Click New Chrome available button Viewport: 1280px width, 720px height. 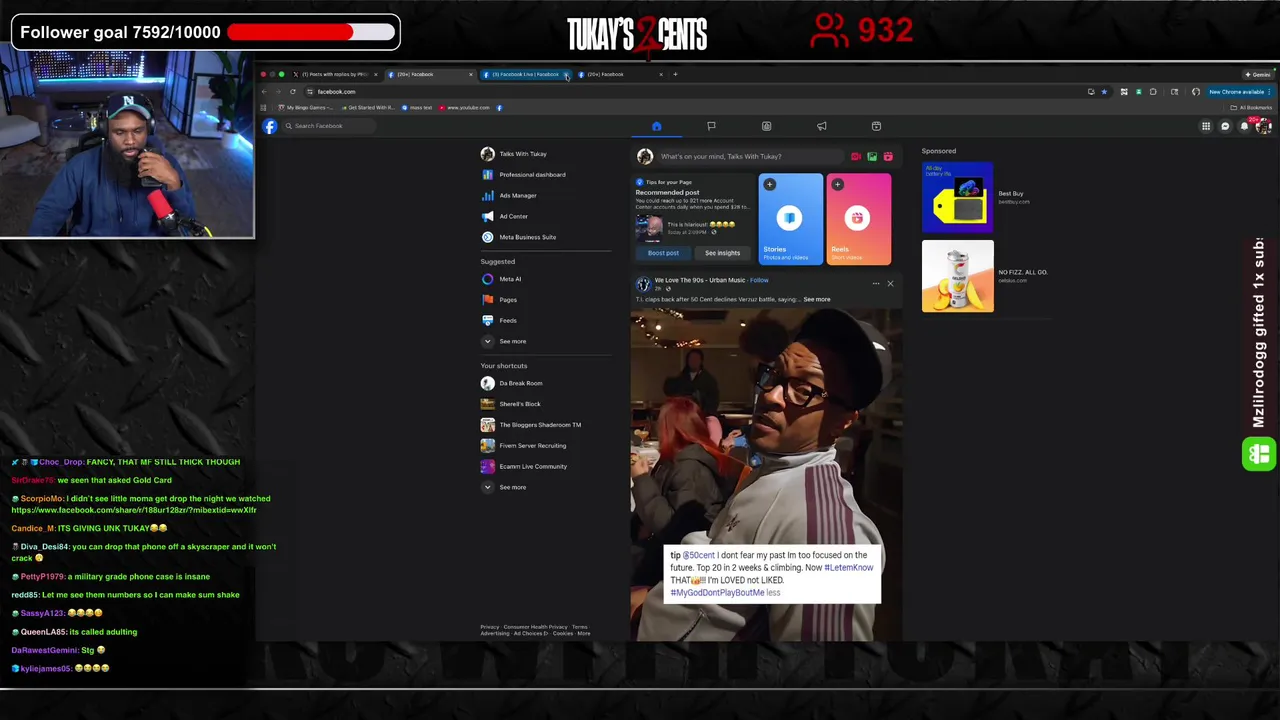click(x=1238, y=92)
